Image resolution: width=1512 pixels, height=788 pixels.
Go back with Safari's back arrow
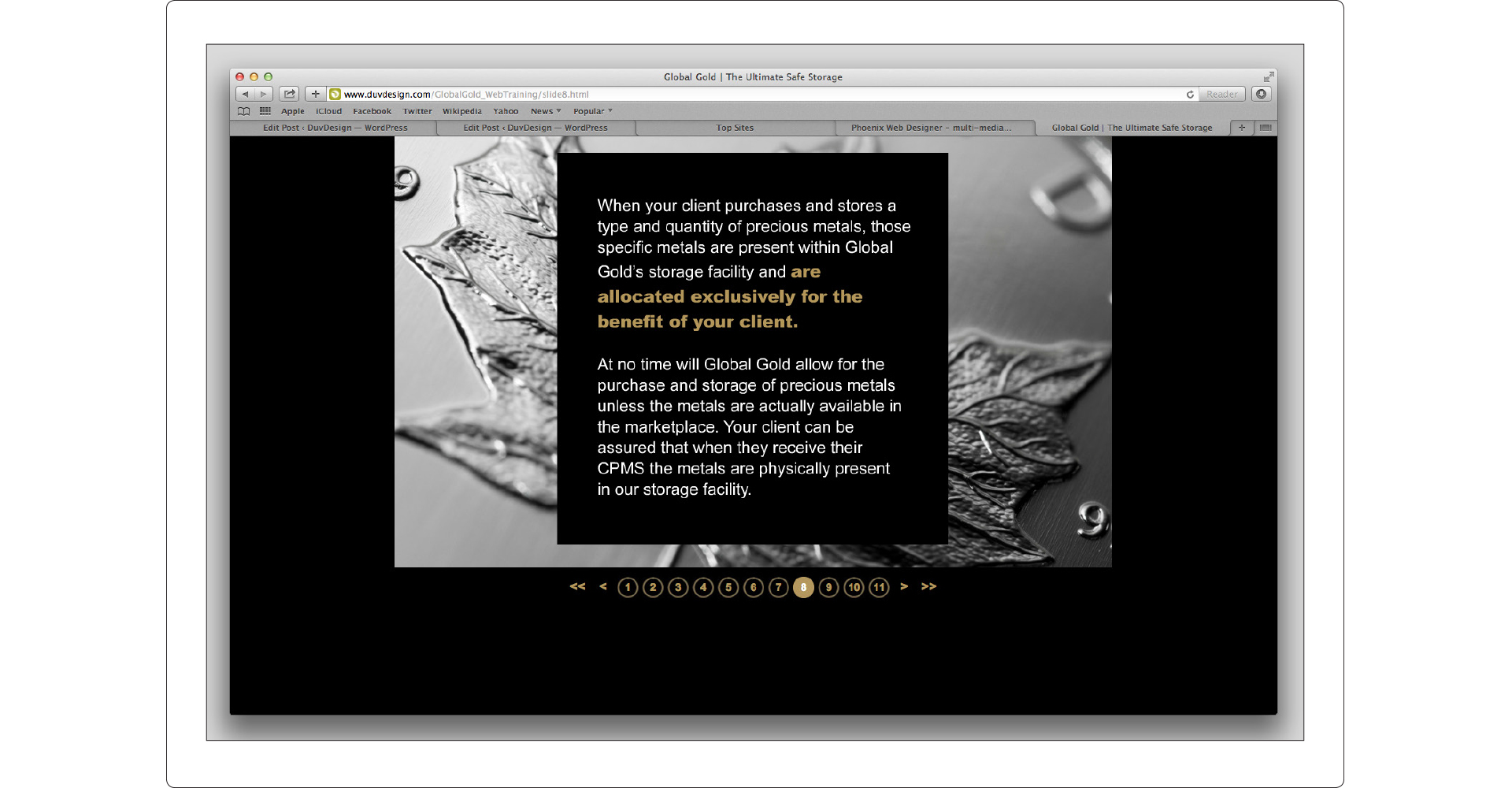pos(245,95)
